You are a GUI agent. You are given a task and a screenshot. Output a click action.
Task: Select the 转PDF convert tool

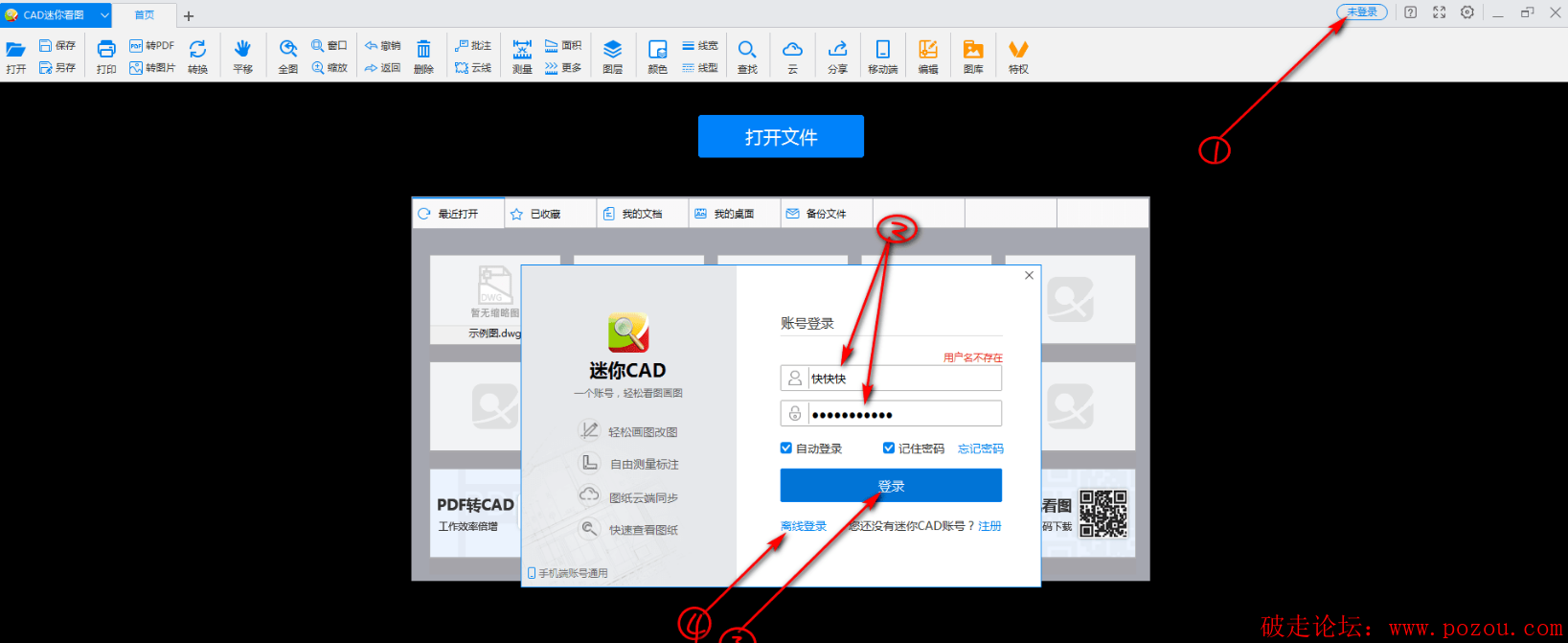[152, 45]
